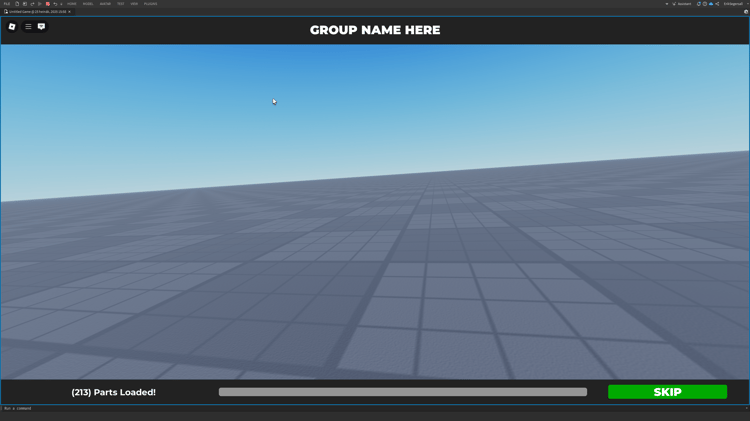The height and width of the screenshot is (421, 750).
Task: Open the account username dropdown
Action: pyautogui.click(x=736, y=4)
